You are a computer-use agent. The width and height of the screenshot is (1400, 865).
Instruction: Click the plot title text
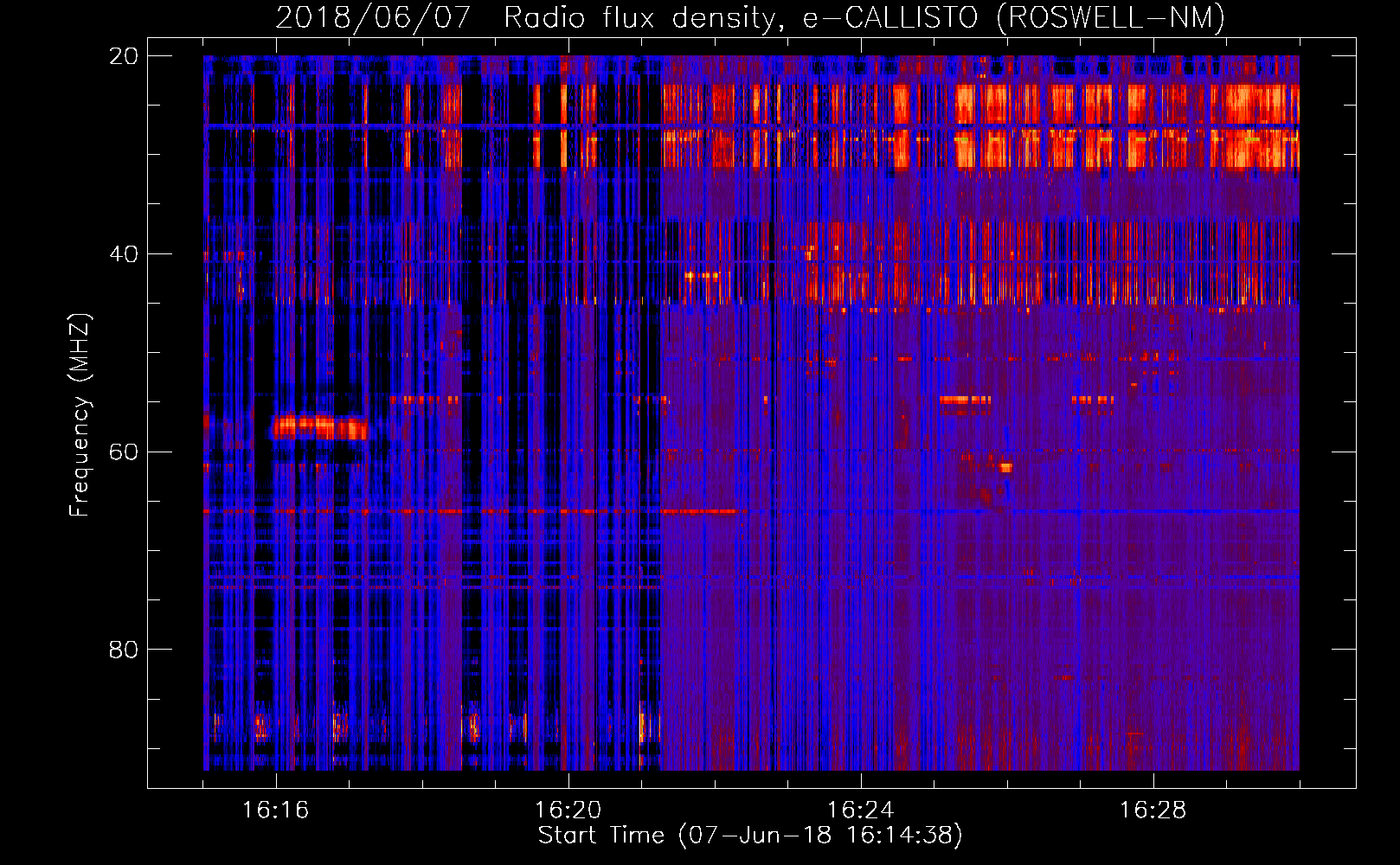[x=750, y=17]
